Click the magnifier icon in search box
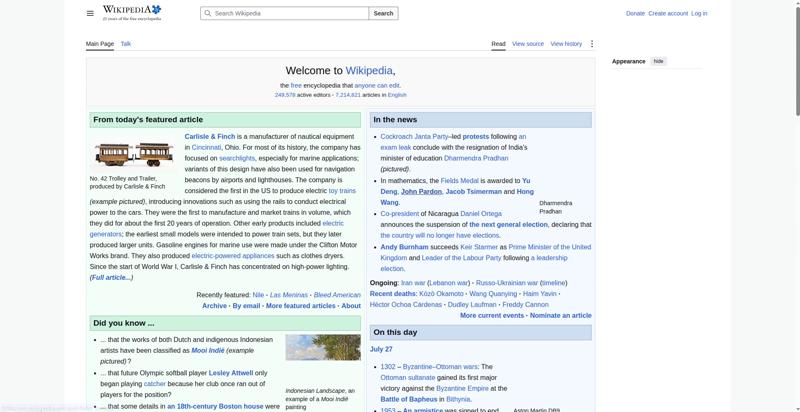Screen dimensions: 800x412 tap(208, 13)
